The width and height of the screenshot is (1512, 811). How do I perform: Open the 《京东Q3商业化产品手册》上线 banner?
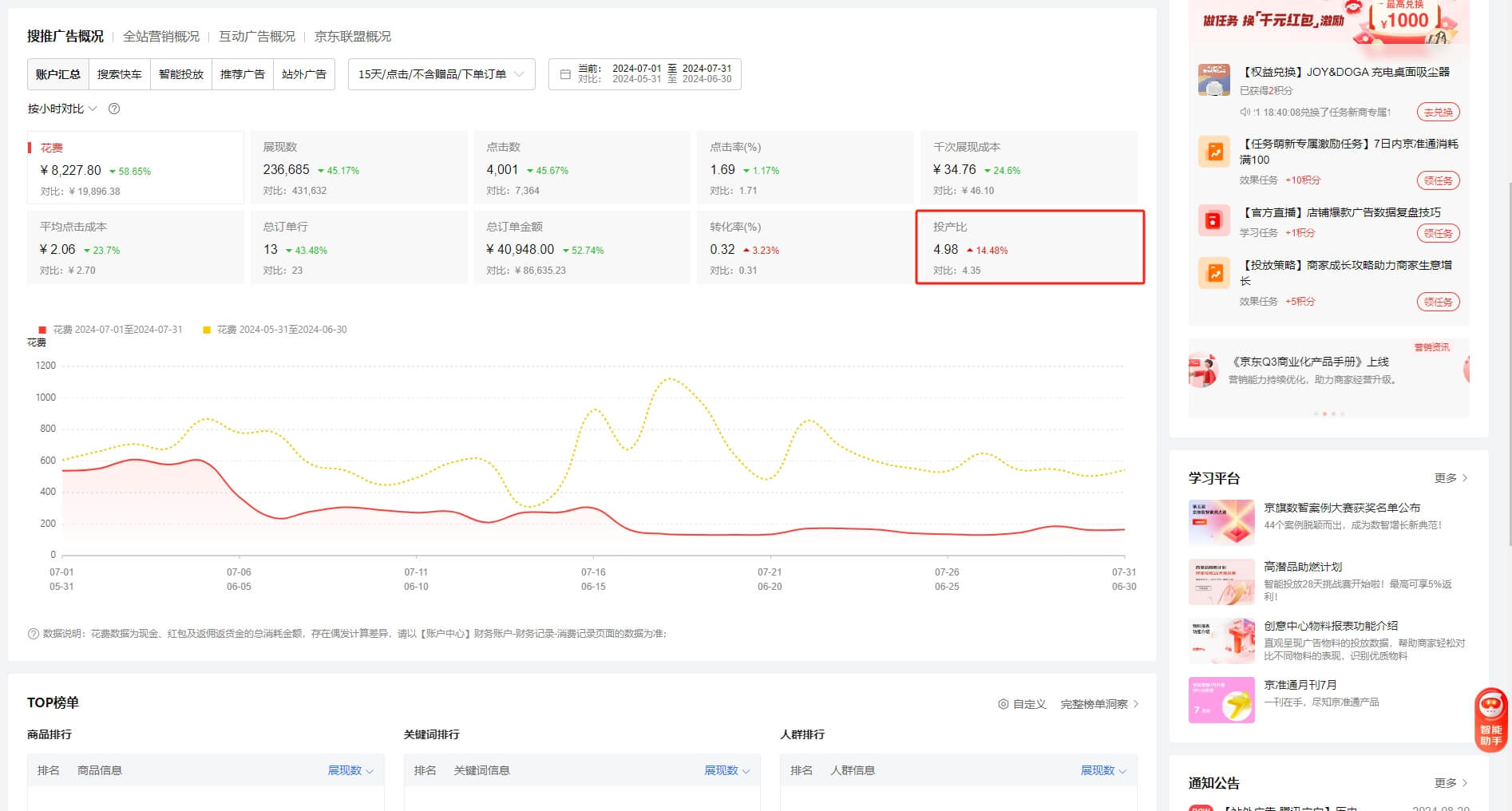coord(1328,378)
